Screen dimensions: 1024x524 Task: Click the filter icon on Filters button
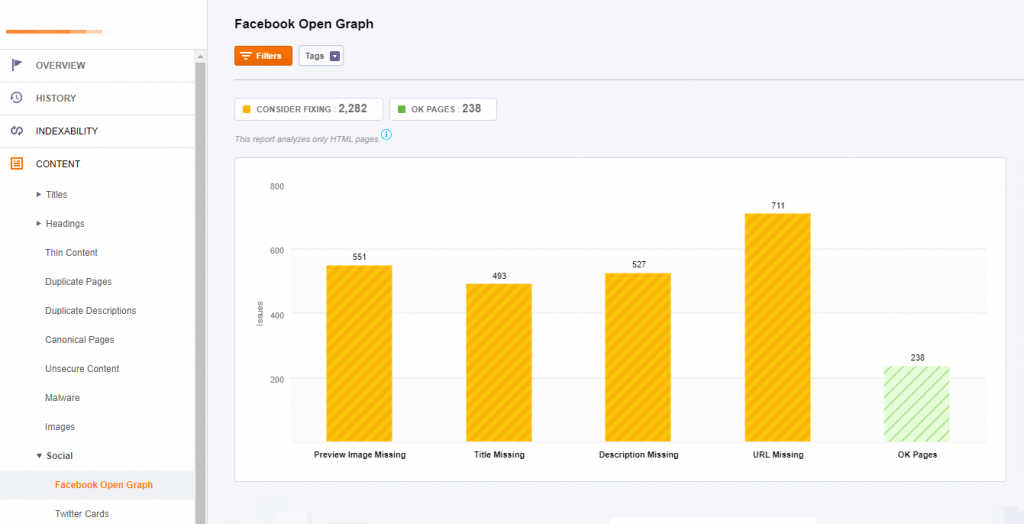[x=245, y=56]
